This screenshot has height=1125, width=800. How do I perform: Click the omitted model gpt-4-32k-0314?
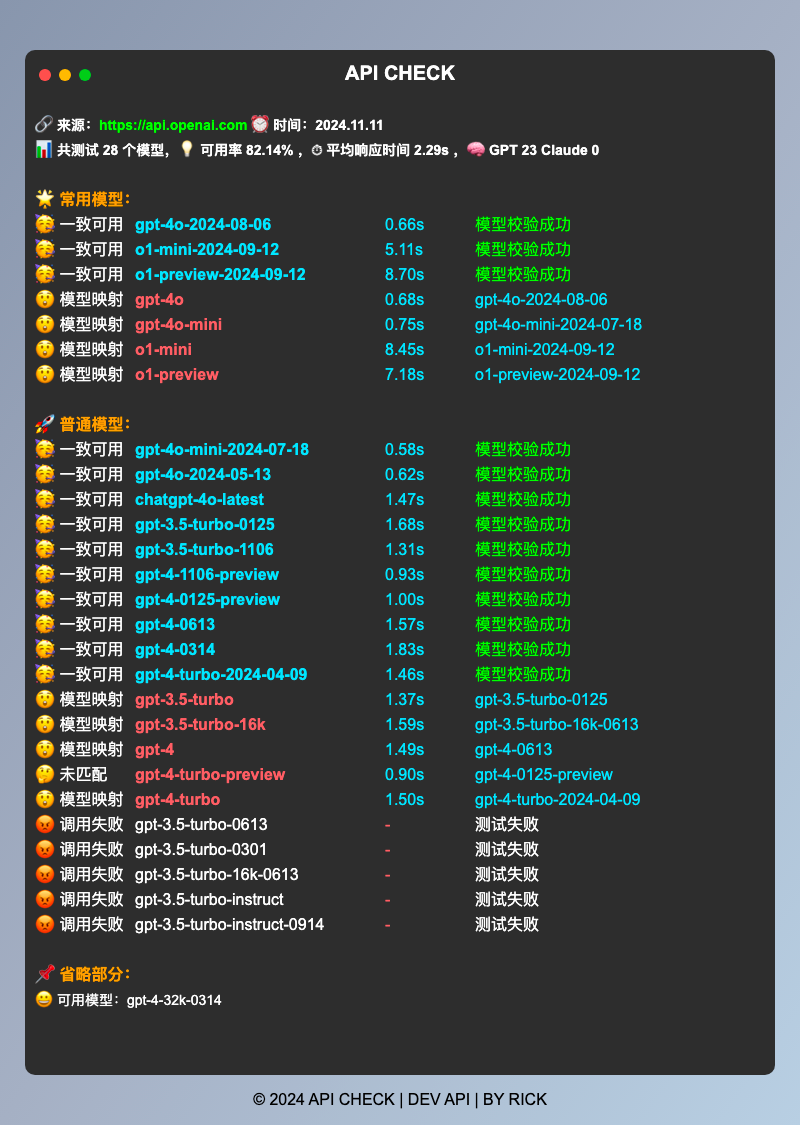(x=174, y=1000)
